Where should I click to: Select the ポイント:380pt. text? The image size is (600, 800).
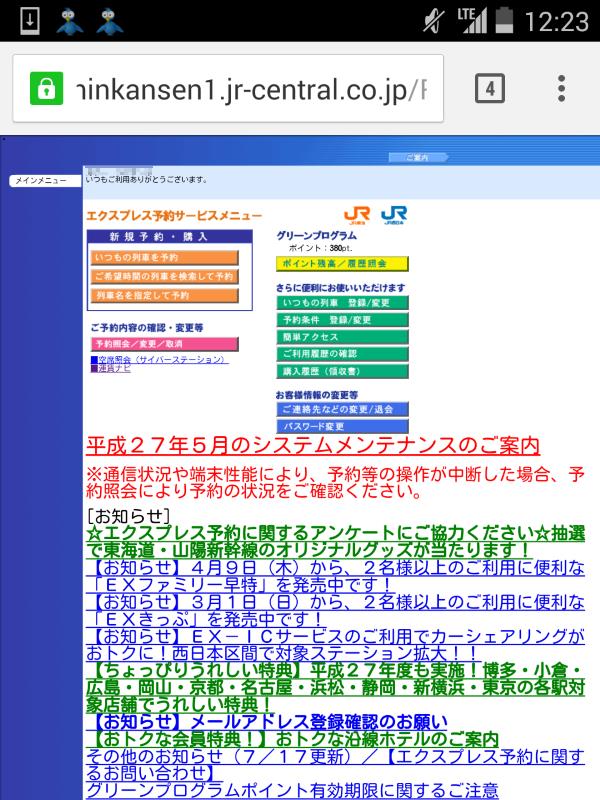pyautogui.click(x=320, y=248)
